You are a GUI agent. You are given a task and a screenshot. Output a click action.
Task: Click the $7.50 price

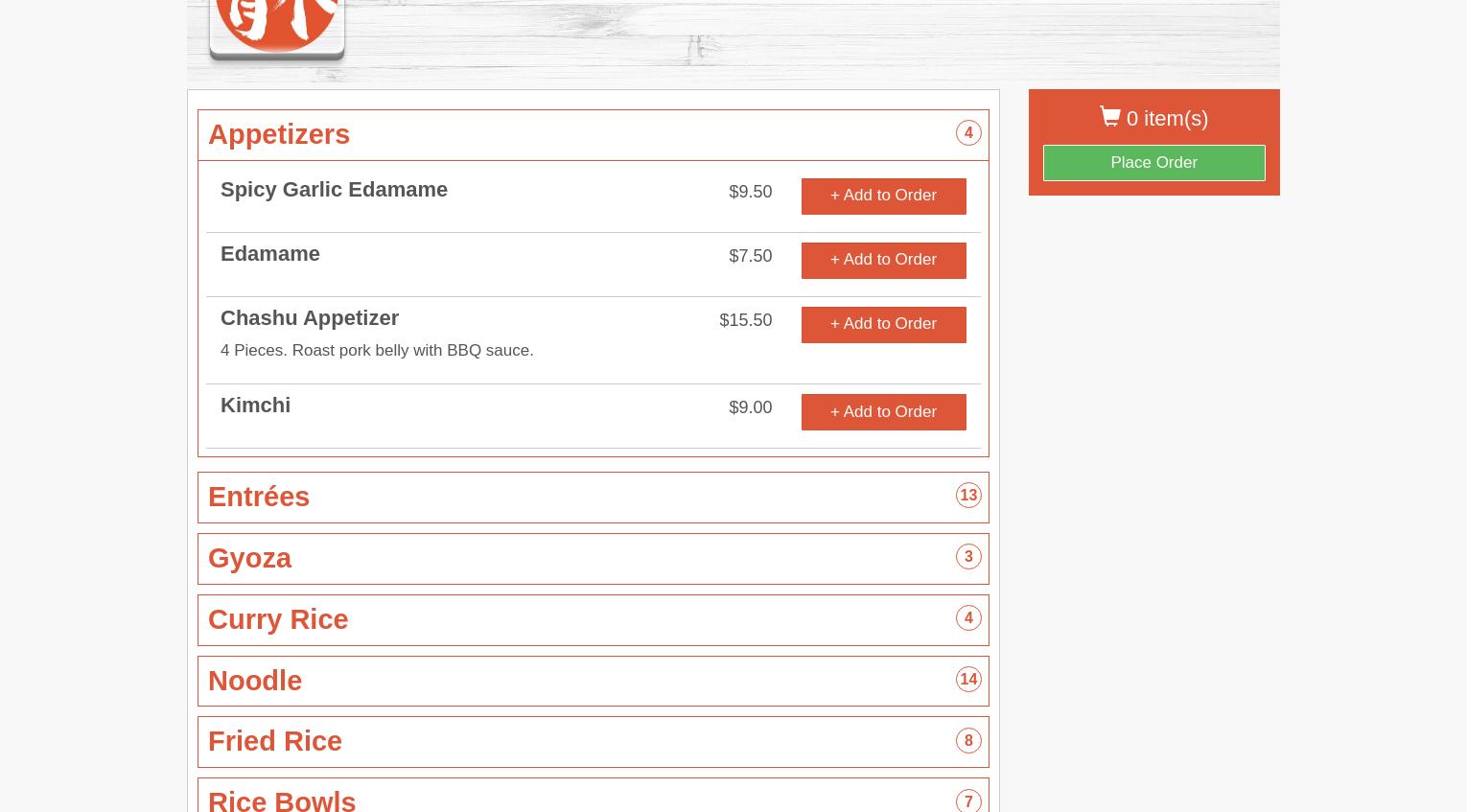pos(750,255)
